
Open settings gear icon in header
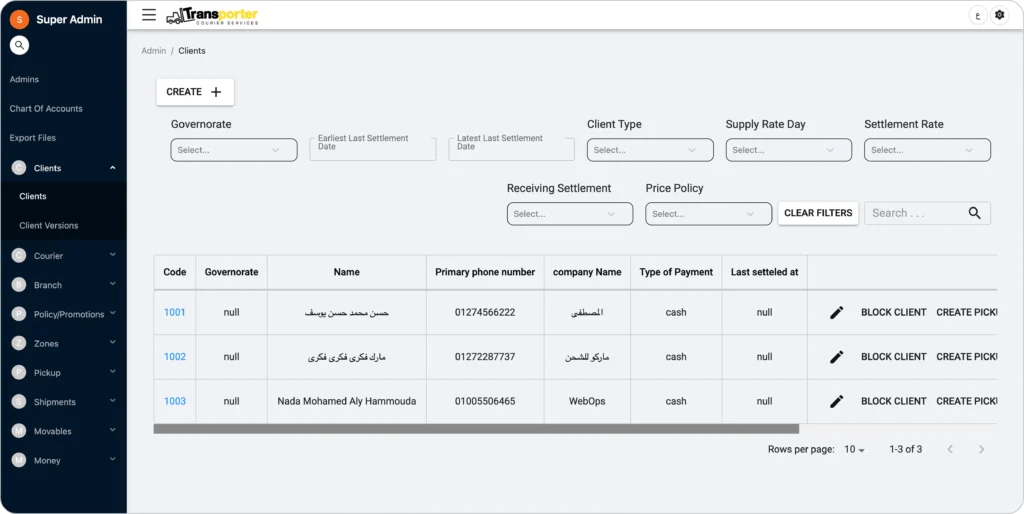tap(998, 15)
